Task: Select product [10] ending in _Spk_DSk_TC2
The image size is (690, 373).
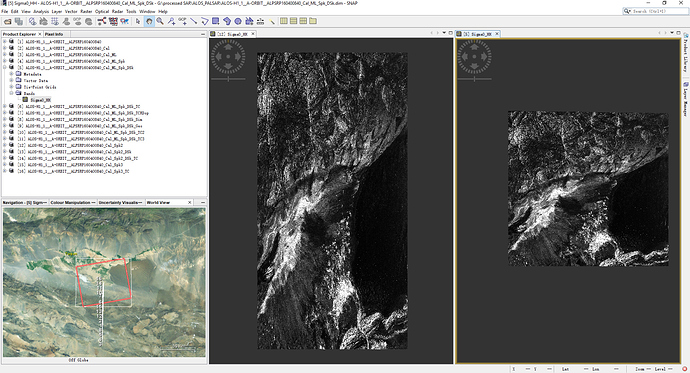Action: pos(81,132)
